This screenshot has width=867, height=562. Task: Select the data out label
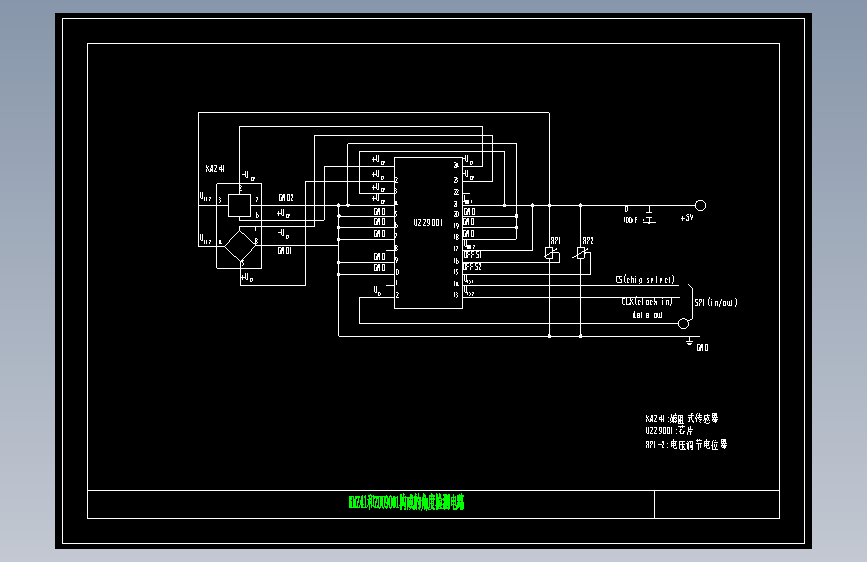tap(647, 315)
